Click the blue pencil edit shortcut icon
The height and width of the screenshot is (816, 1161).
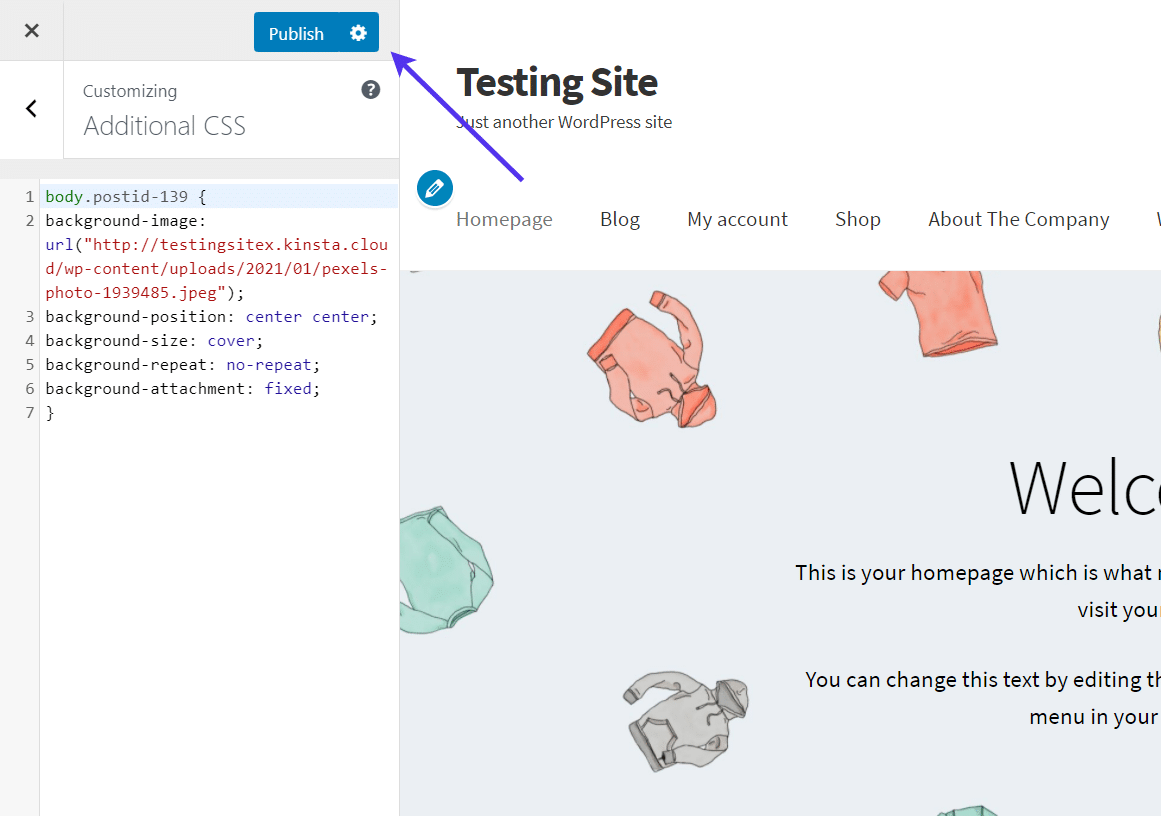[x=434, y=188]
